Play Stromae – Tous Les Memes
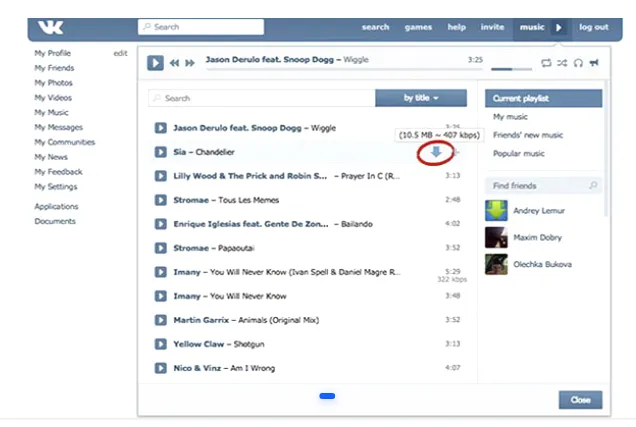The image size is (636, 427). pyautogui.click(x=161, y=200)
